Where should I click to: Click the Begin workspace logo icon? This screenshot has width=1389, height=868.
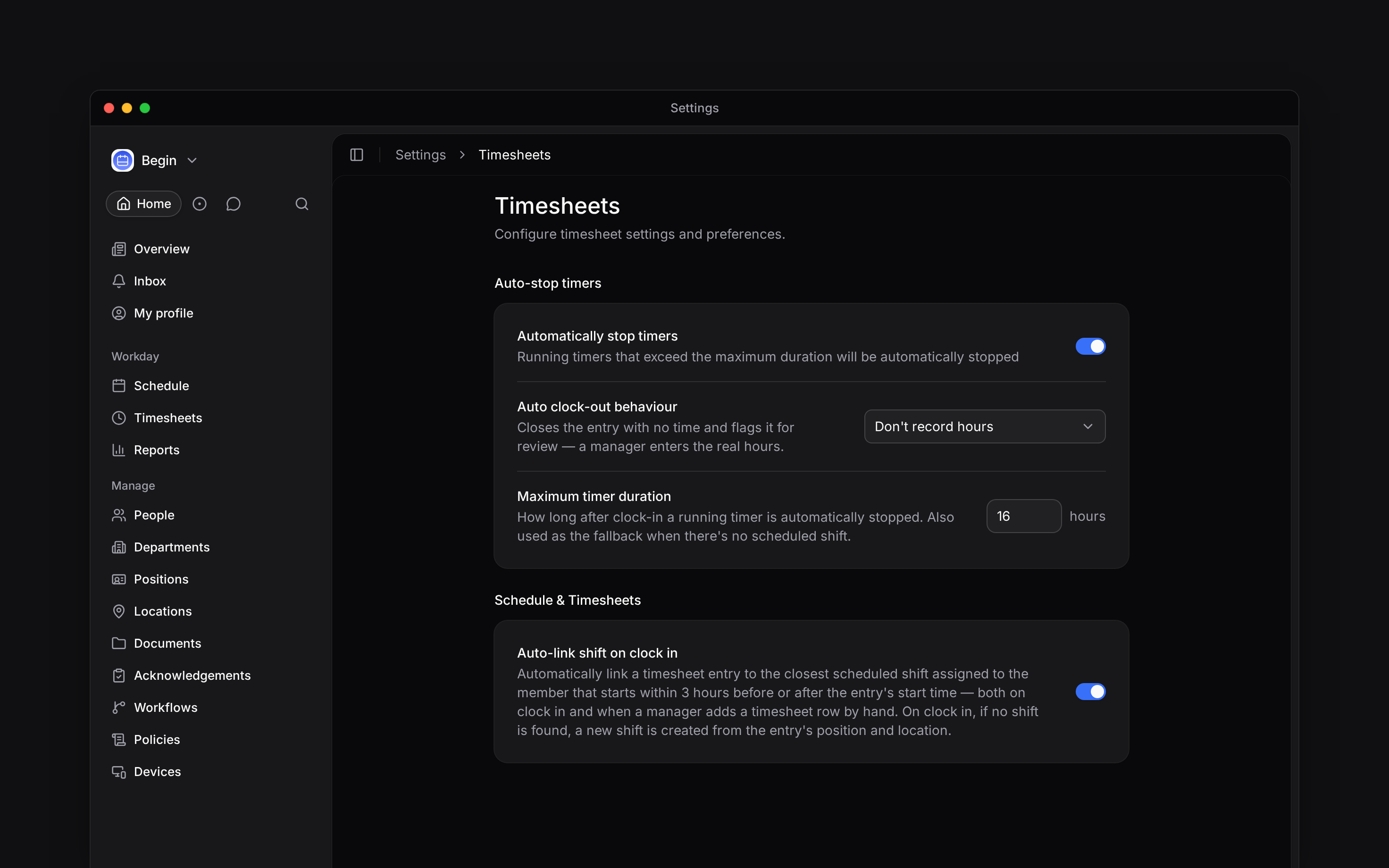point(122,160)
